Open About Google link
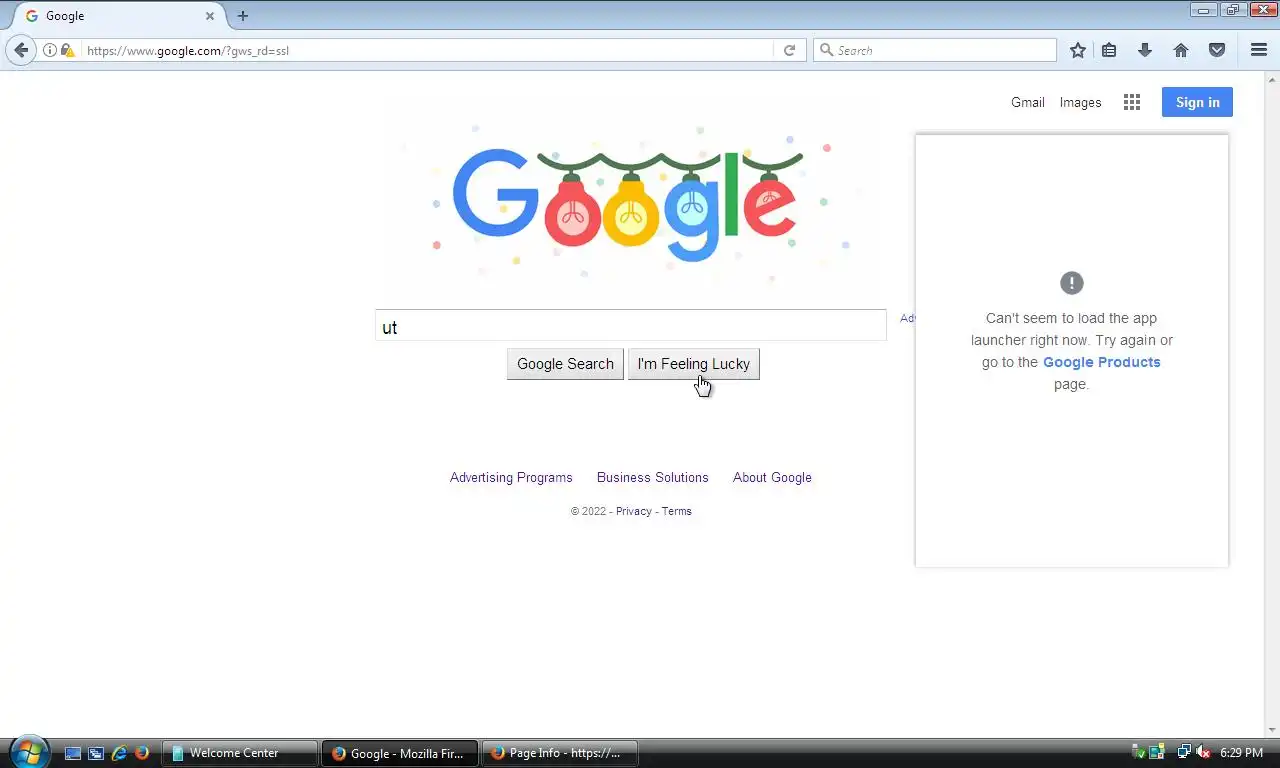Viewport: 1280px width, 768px height. (x=772, y=477)
